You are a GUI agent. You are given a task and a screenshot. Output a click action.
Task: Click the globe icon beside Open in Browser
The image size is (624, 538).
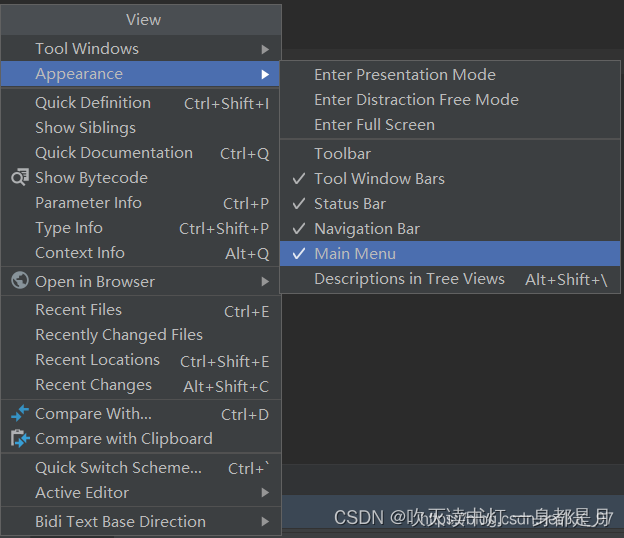[x=20, y=280]
